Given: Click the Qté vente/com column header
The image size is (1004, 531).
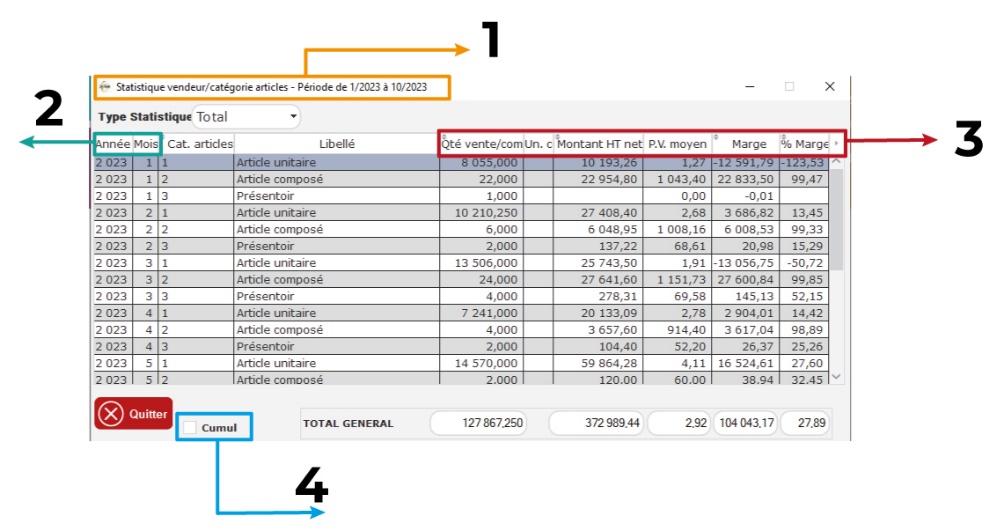Looking at the screenshot, I should [482, 144].
